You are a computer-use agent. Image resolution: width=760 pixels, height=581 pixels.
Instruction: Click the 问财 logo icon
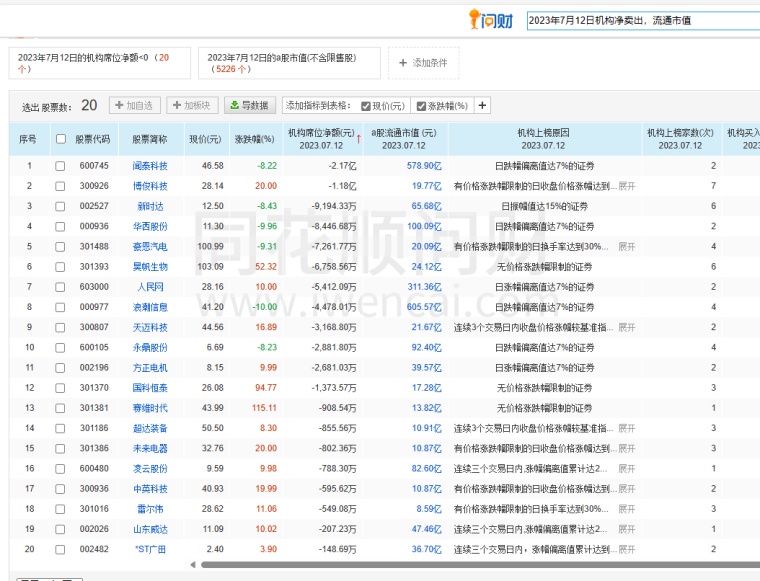pyautogui.click(x=491, y=20)
